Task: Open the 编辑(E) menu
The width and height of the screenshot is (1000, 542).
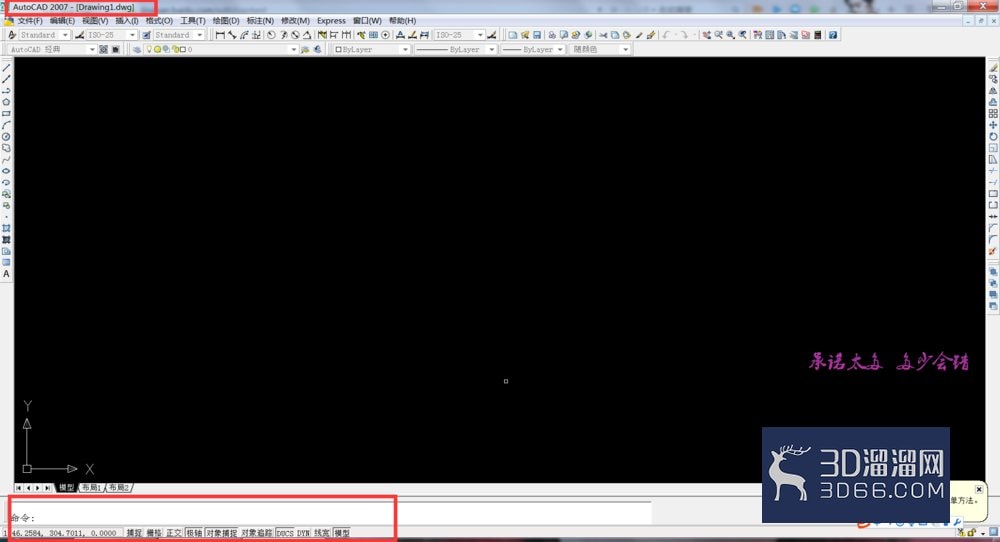Action: point(62,21)
